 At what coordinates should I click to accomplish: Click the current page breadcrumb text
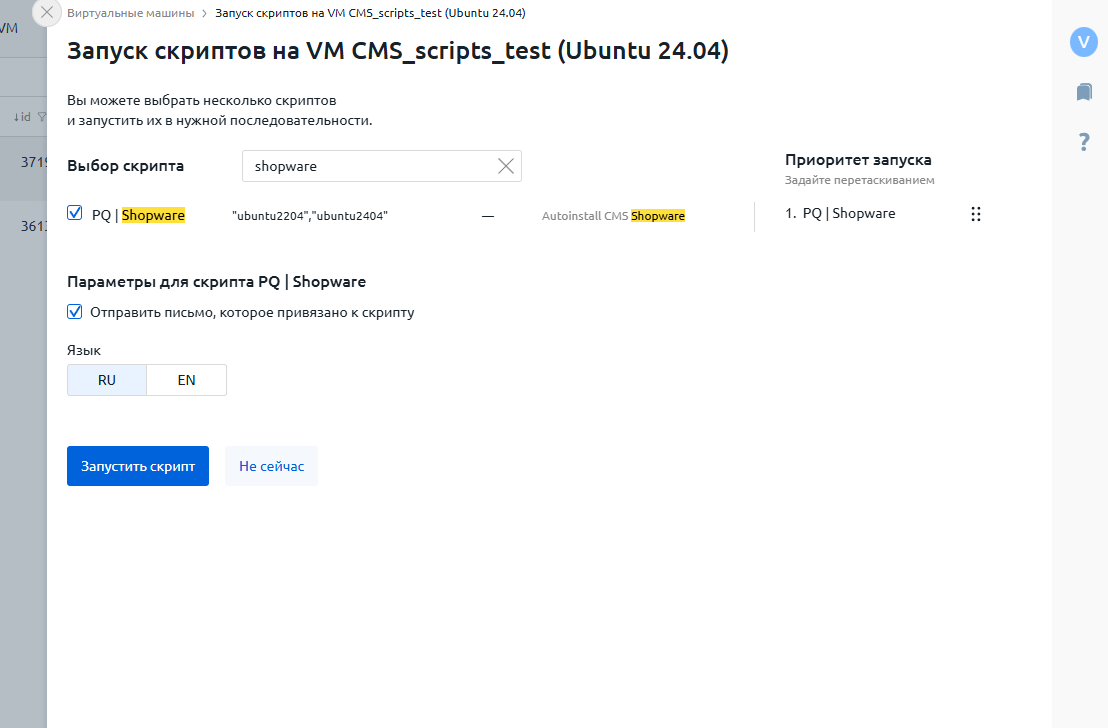pos(370,13)
